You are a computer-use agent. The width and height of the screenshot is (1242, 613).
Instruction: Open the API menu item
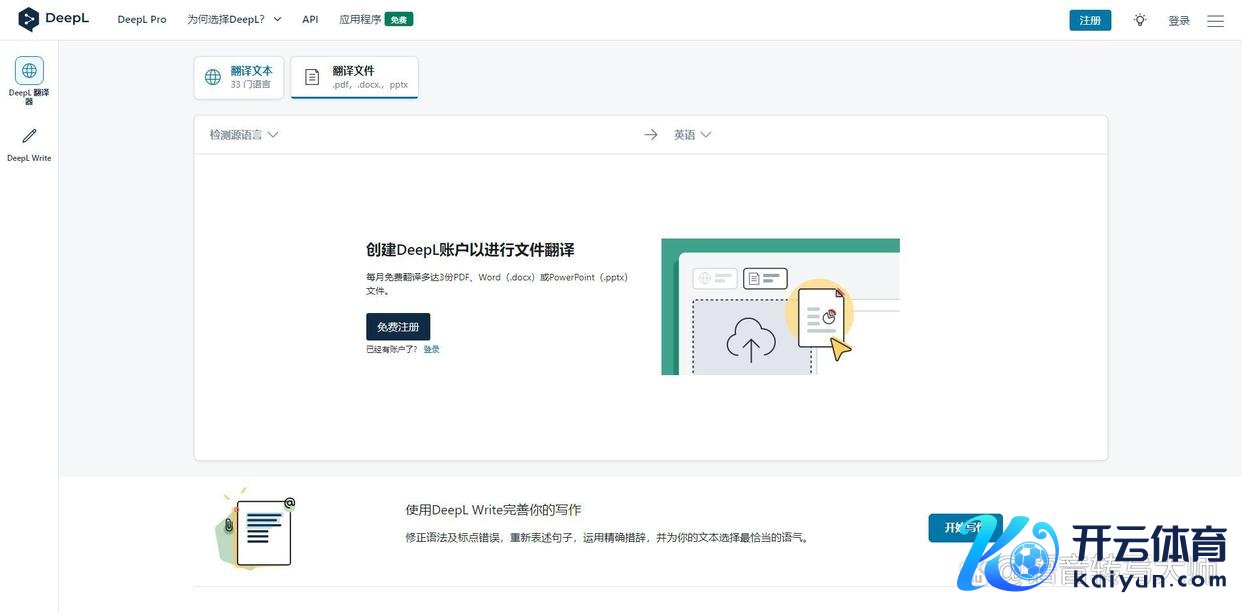[x=310, y=20]
